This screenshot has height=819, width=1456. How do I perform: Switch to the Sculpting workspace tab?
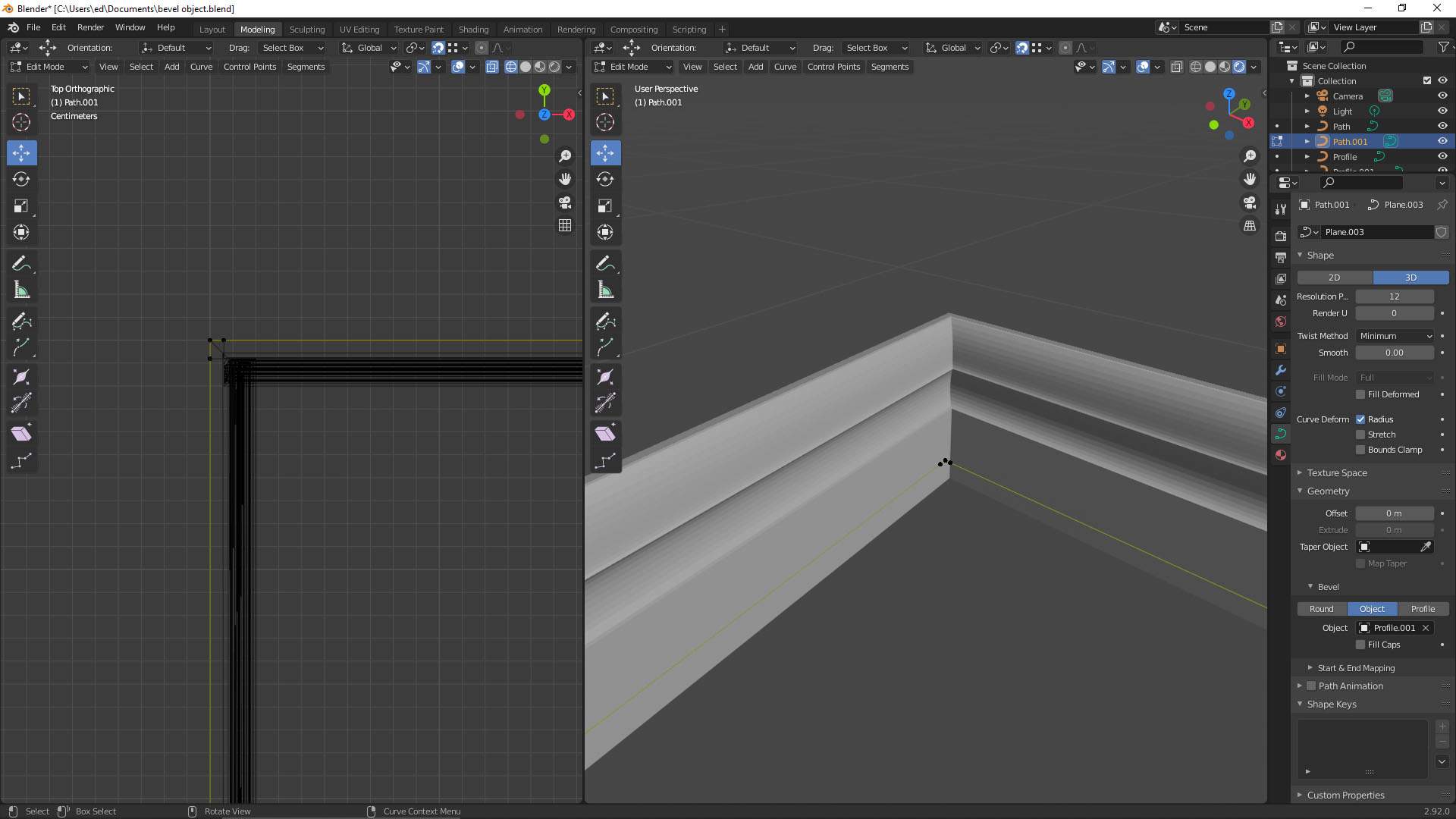pos(307,29)
